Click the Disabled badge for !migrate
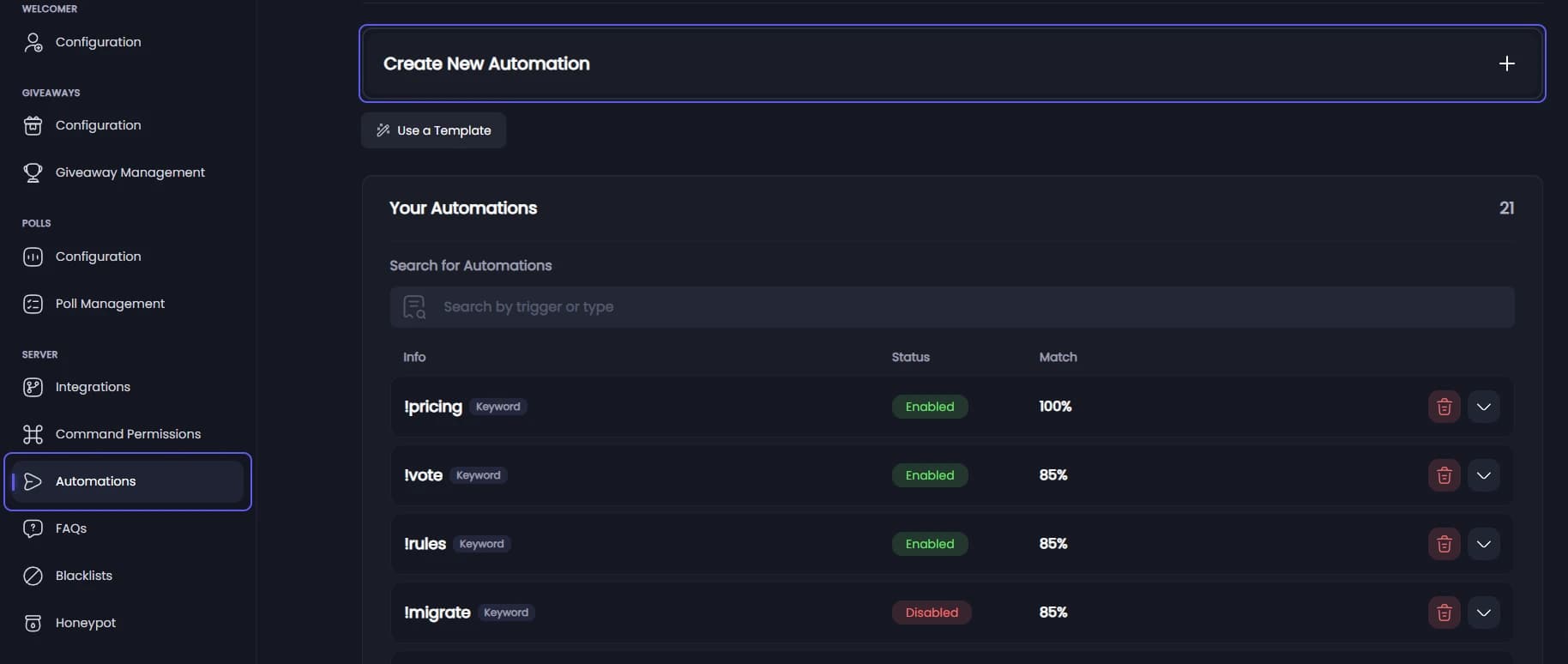Image resolution: width=1568 pixels, height=664 pixels. [932, 613]
